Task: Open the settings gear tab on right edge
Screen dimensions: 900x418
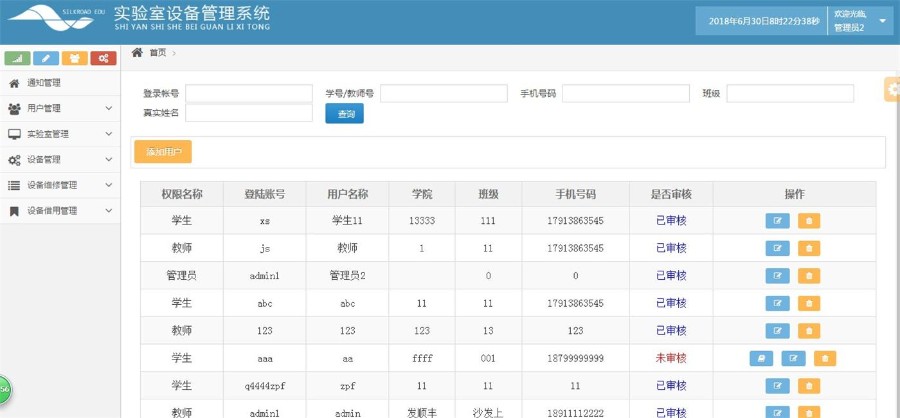Action: coord(893,89)
